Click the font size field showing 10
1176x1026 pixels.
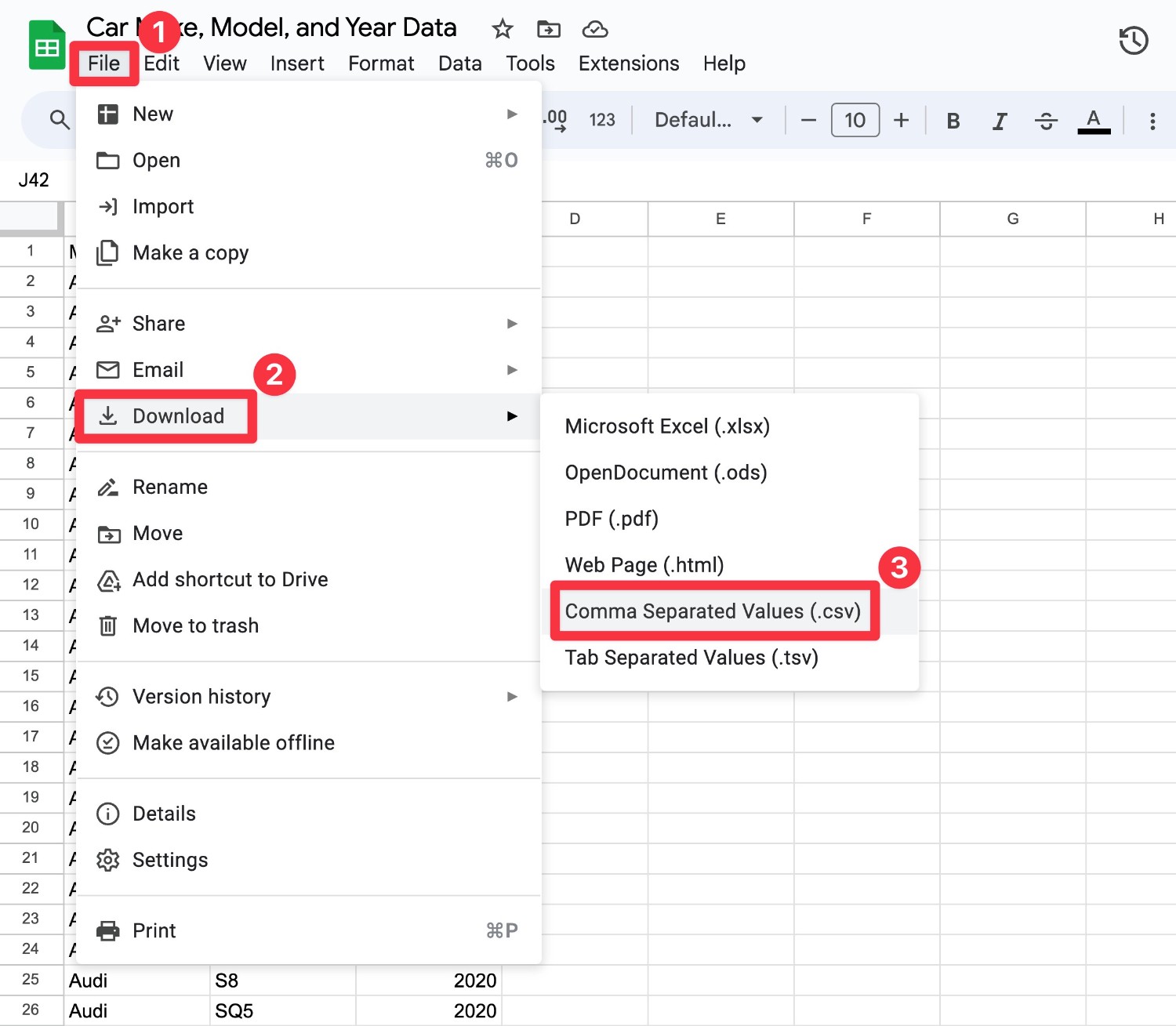855,120
